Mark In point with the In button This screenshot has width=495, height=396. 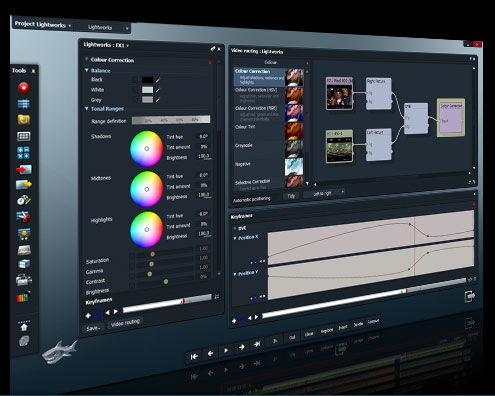tap(275, 341)
